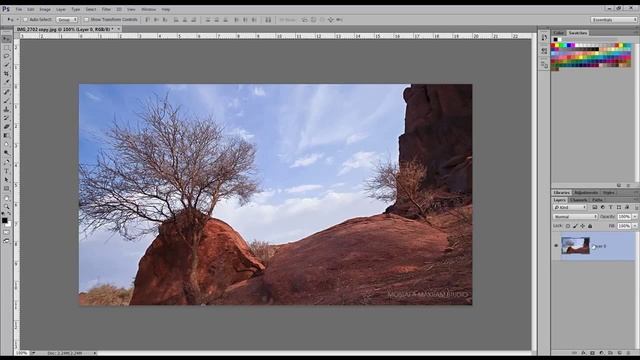Enable the Auto-Select checkbox
640x360 pixels.
(x=25, y=20)
